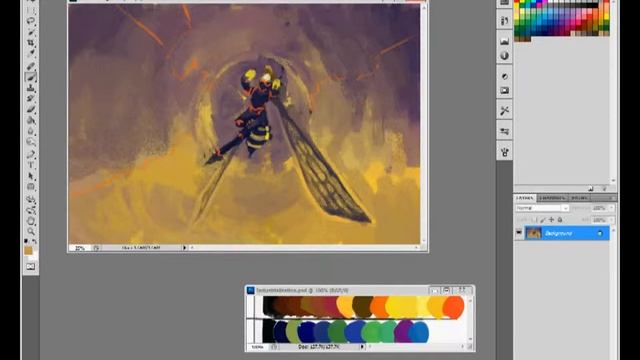Viewport: 640px width, 360px height.
Task: Select the History Brush tool
Action: pos(31,99)
